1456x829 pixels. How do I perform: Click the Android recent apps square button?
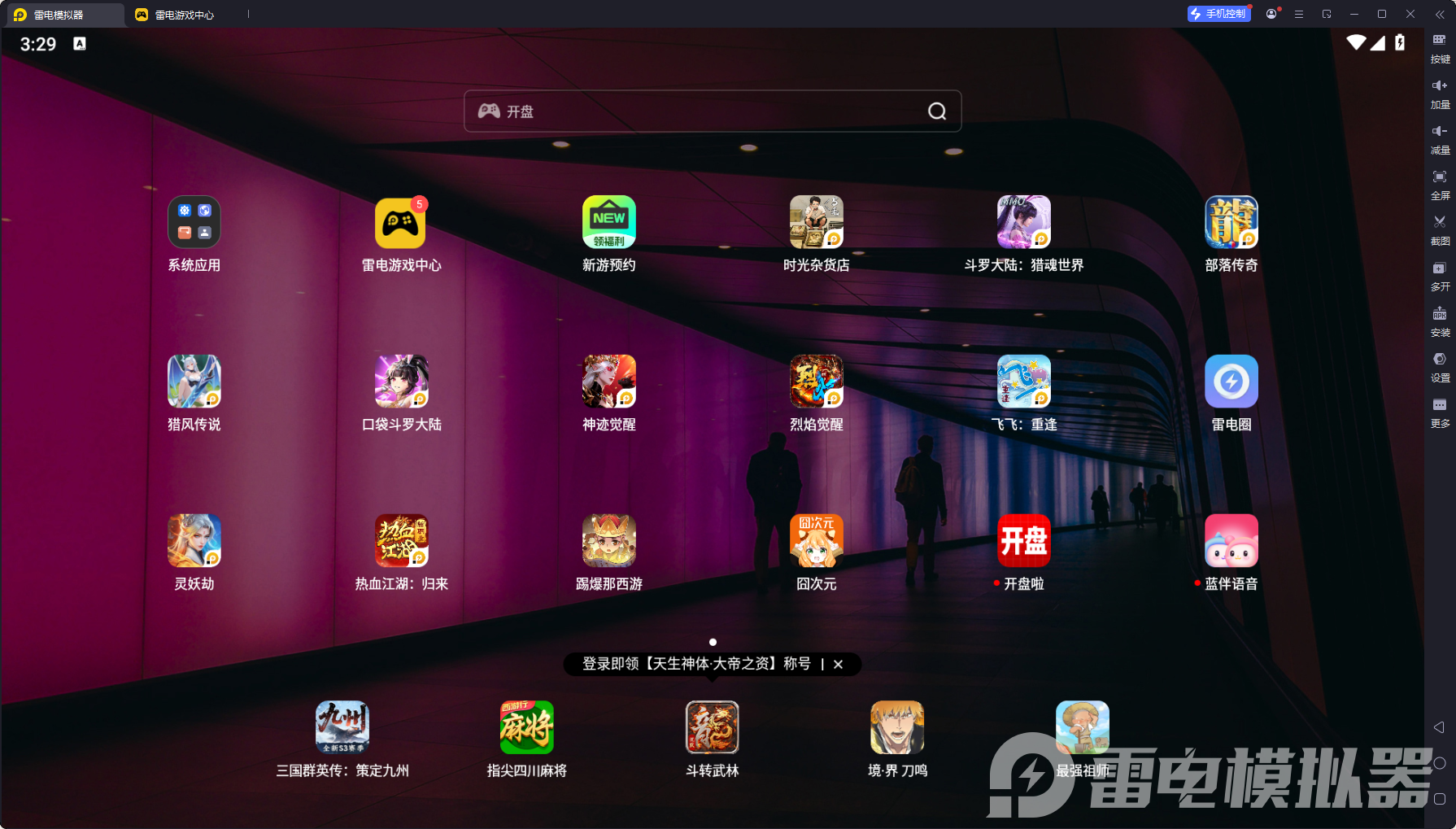1439,799
